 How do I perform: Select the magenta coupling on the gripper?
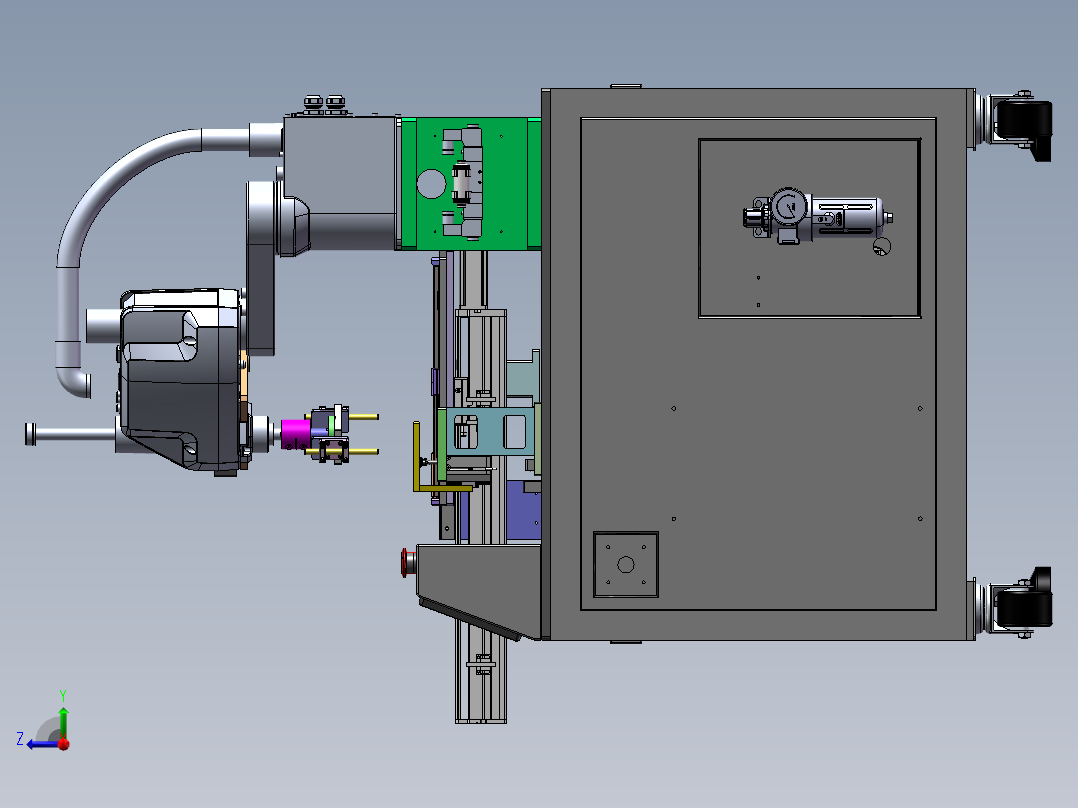296,434
